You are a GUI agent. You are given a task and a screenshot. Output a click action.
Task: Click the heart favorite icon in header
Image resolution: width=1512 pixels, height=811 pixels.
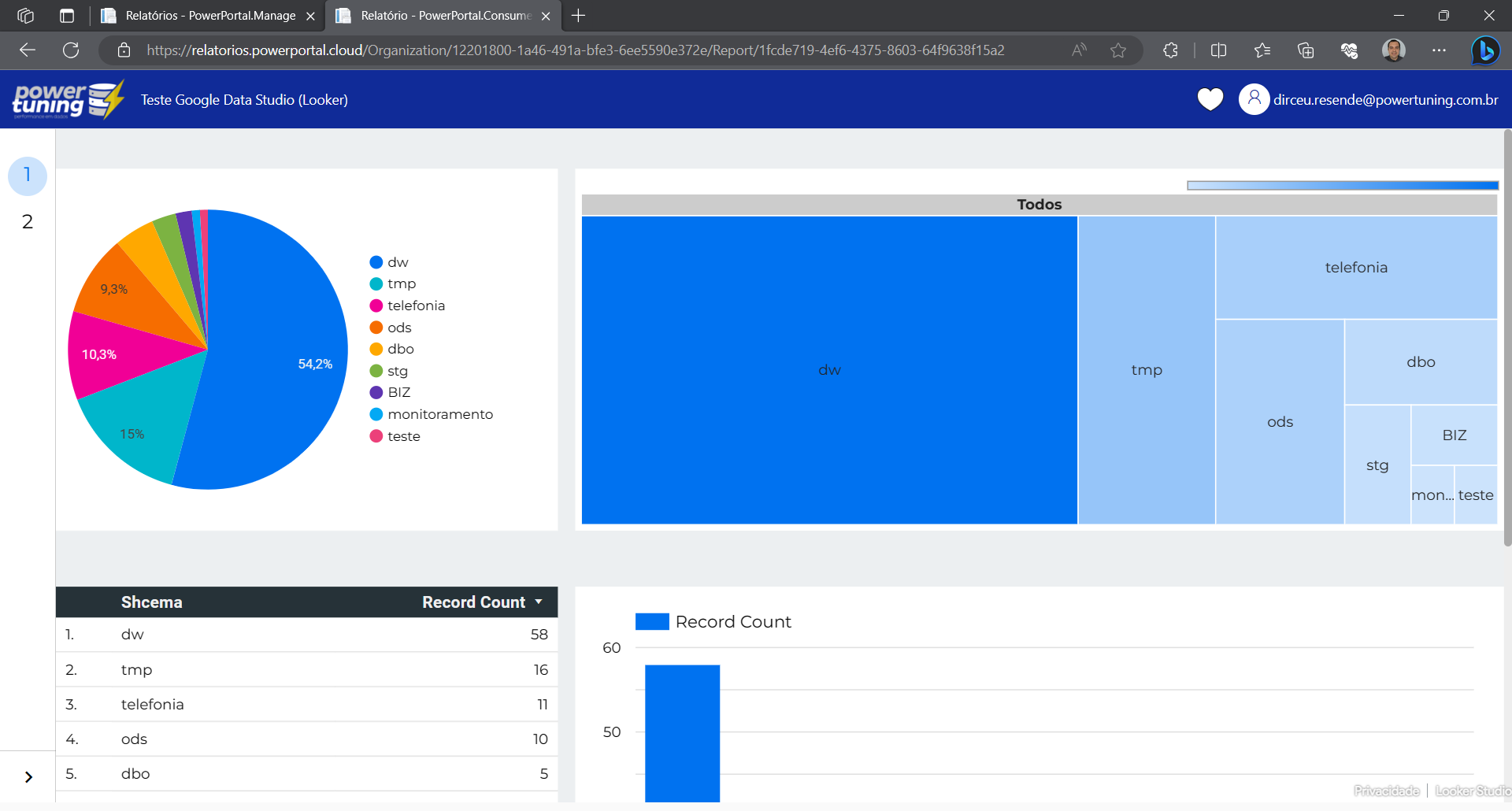1210,99
